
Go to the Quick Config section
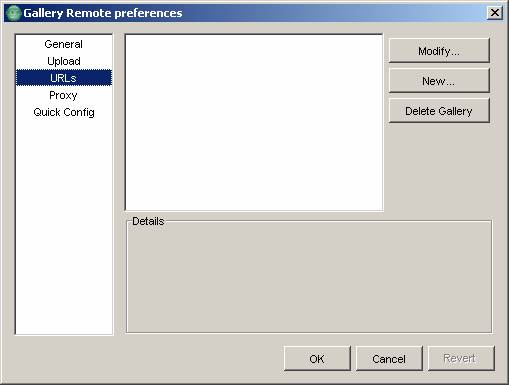click(64, 112)
